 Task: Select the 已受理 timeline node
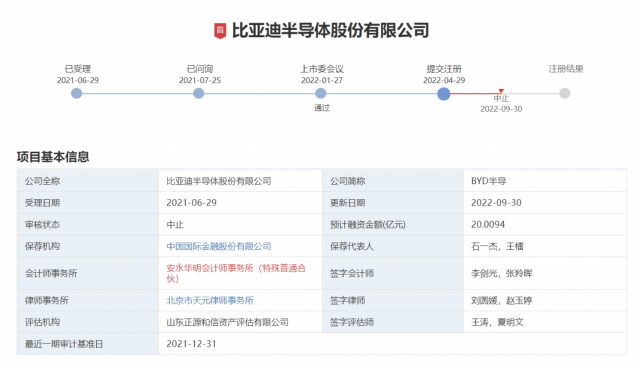pyautogui.click(x=76, y=93)
